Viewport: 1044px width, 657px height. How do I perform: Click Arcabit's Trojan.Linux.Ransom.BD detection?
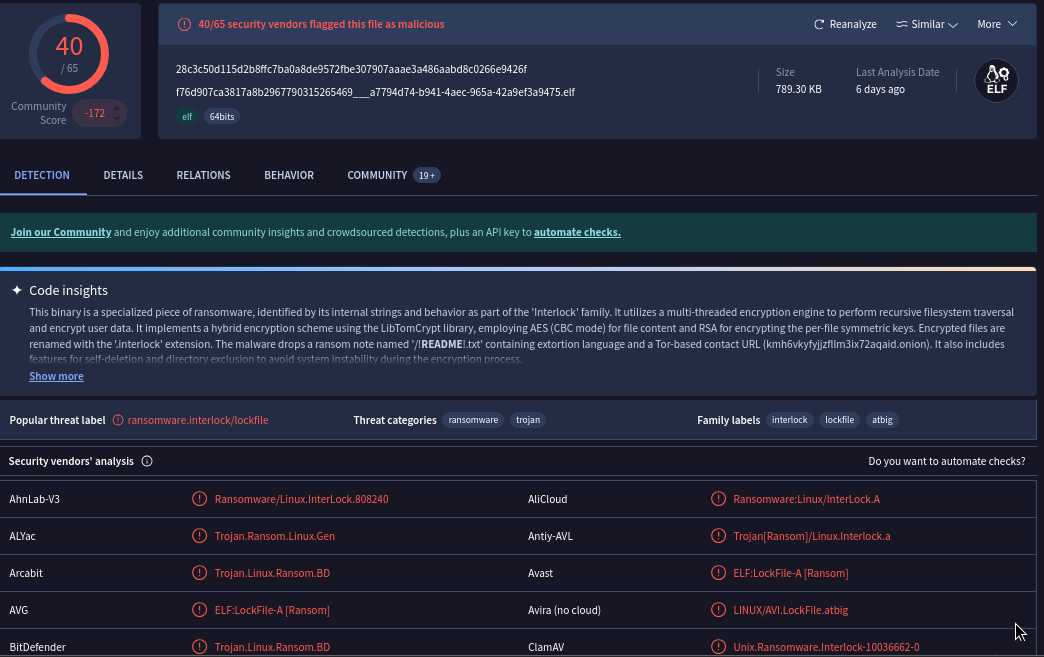(272, 573)
